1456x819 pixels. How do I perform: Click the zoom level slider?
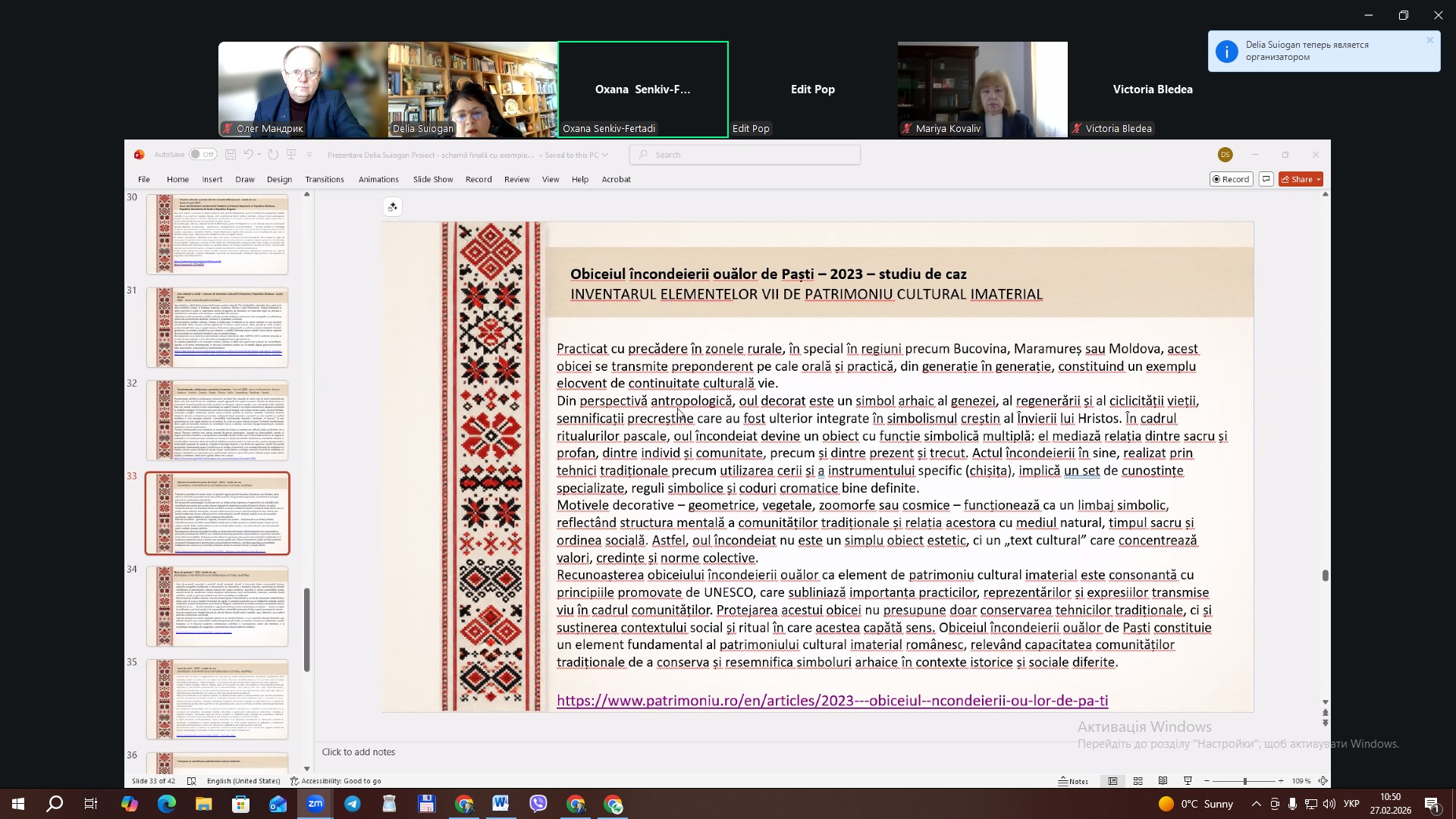pos(1244,781)
